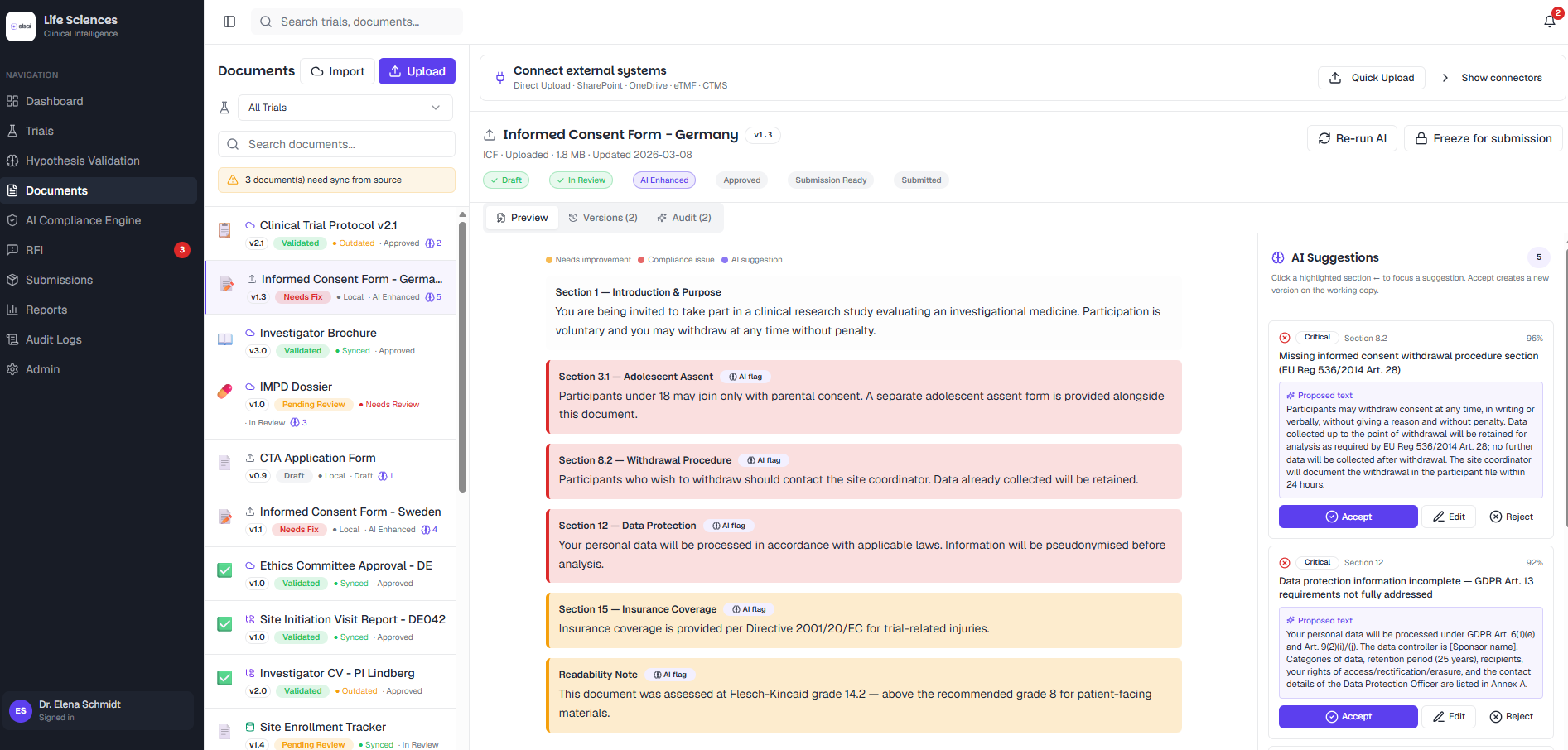Toggle the sidebar panel icon
The width and height of the screenshot is (1568, 750).
[x=229, y=22]
